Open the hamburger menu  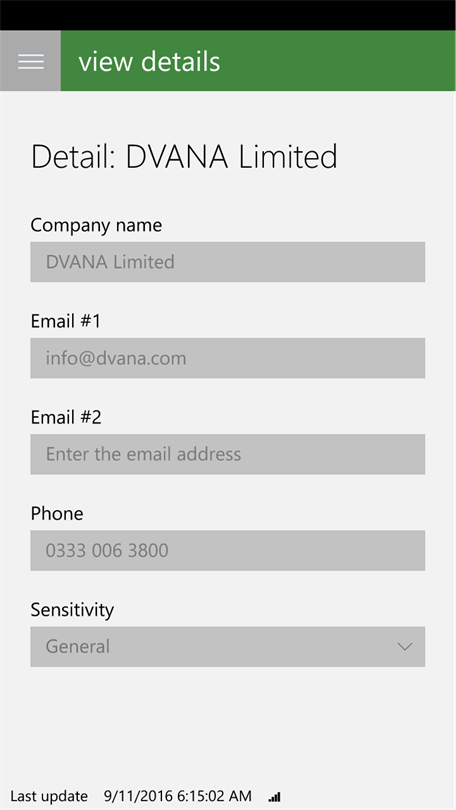tap(30, 61)
